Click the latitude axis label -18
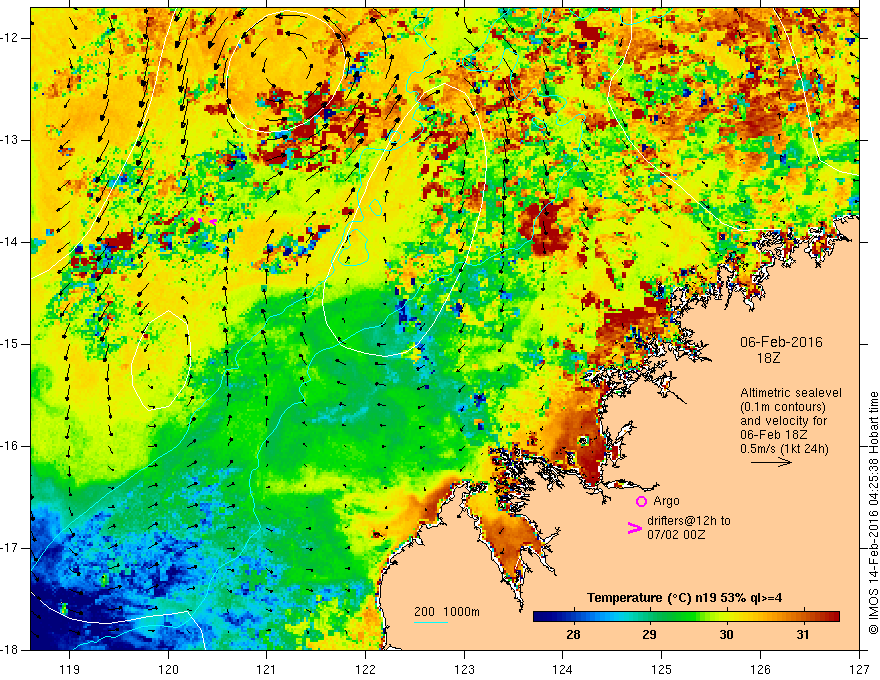Viewport: 880px width, 680px height. [x=11, y=650]
